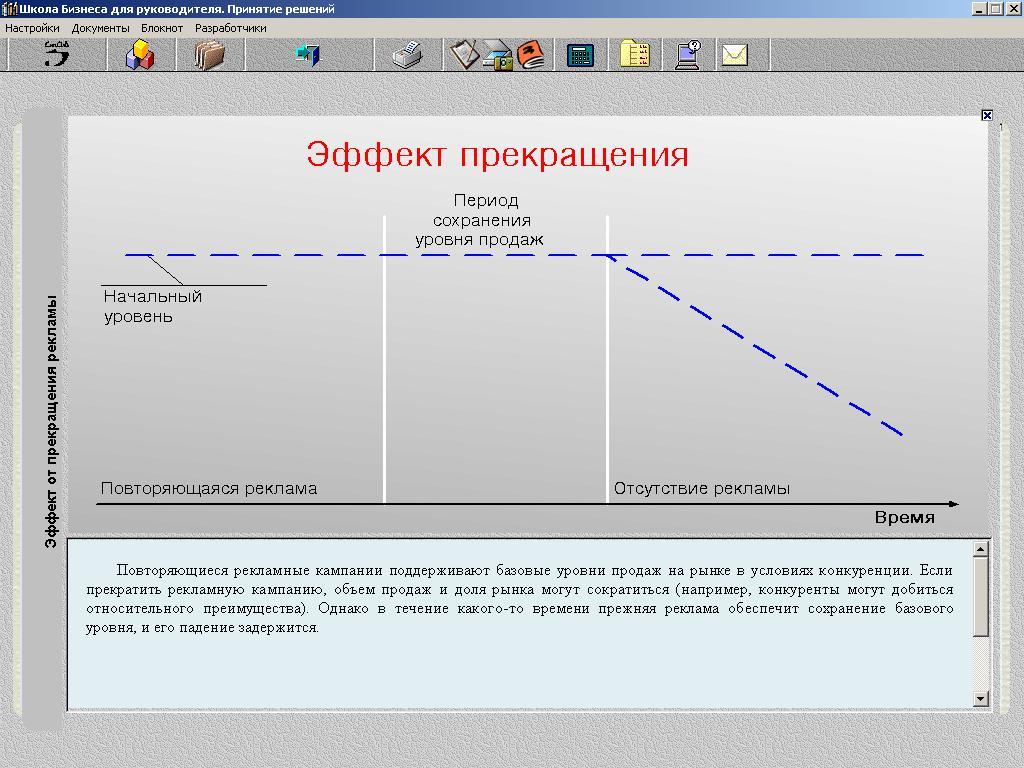Close the Эффект прекращения slide panel

[987, 115]
